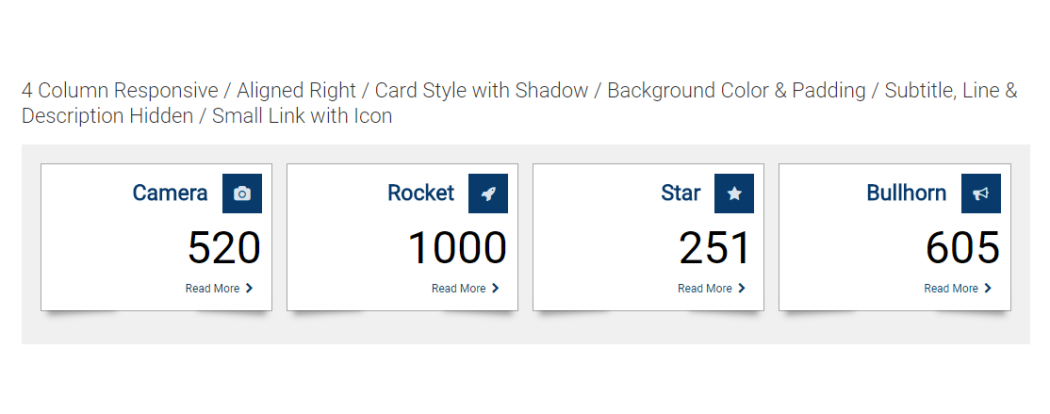Select the Camera card title
Image resolution: width=1050 pixels, height=414 pixels.
(170, 193)
